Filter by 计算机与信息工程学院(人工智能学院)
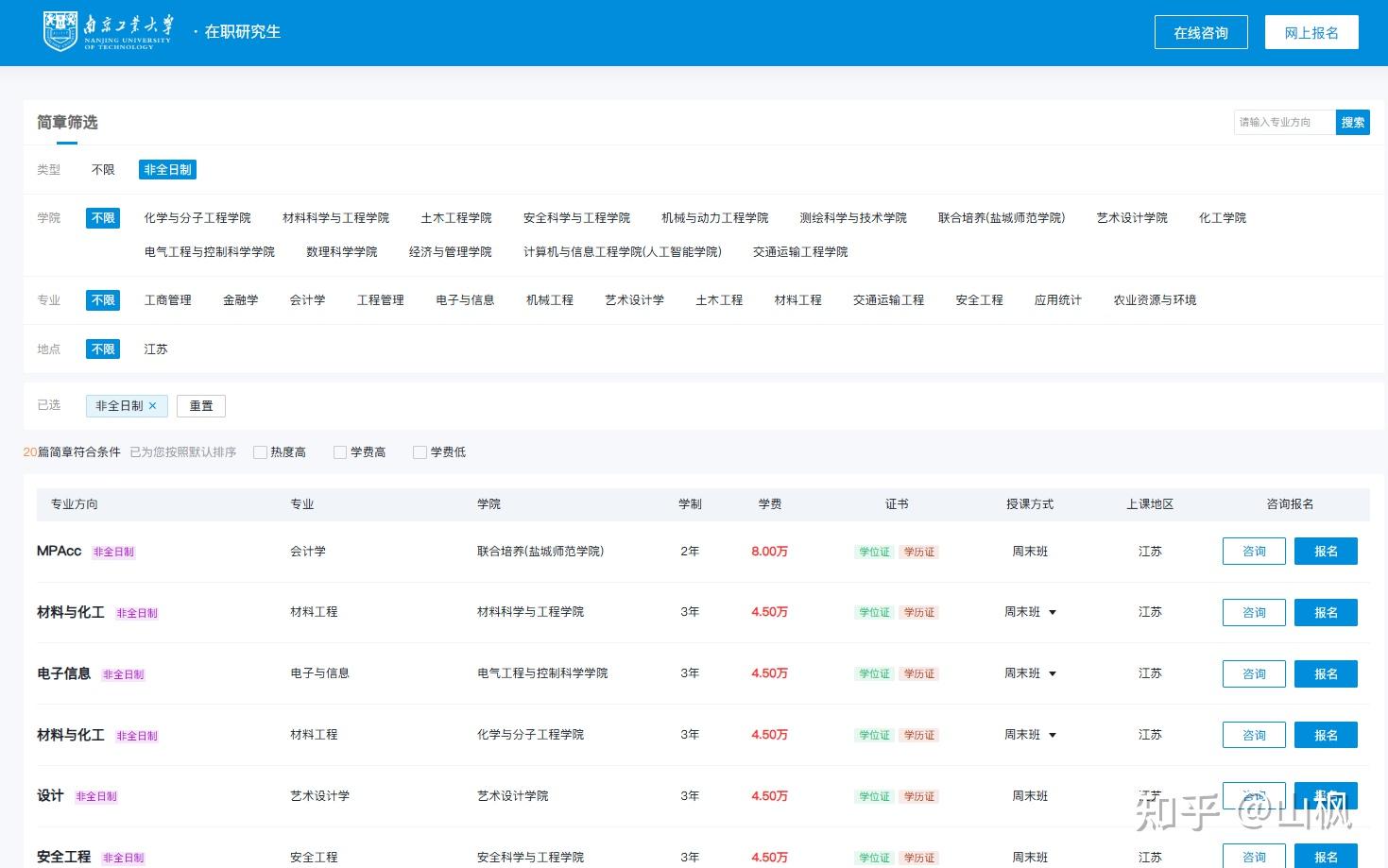This screenshot has width=1388, height=868. point(623,252)
